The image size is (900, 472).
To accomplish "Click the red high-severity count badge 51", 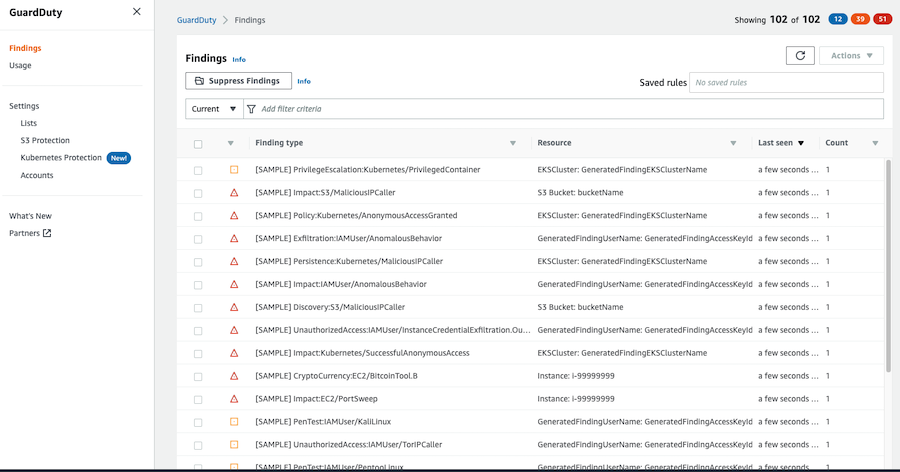I will tap(882, 20).
